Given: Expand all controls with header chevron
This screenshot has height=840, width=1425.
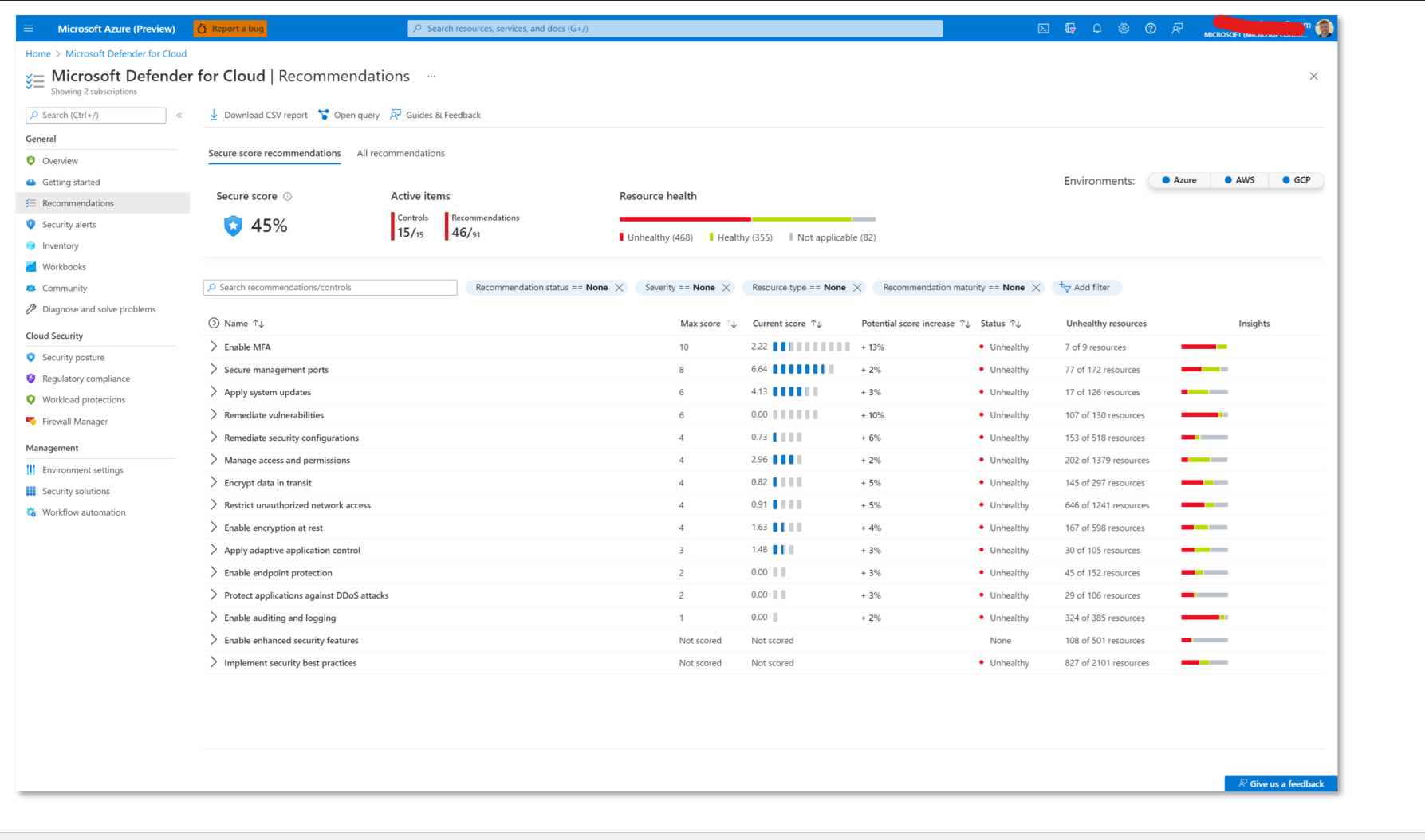Looking at the screenshot, I should [214, 324].
